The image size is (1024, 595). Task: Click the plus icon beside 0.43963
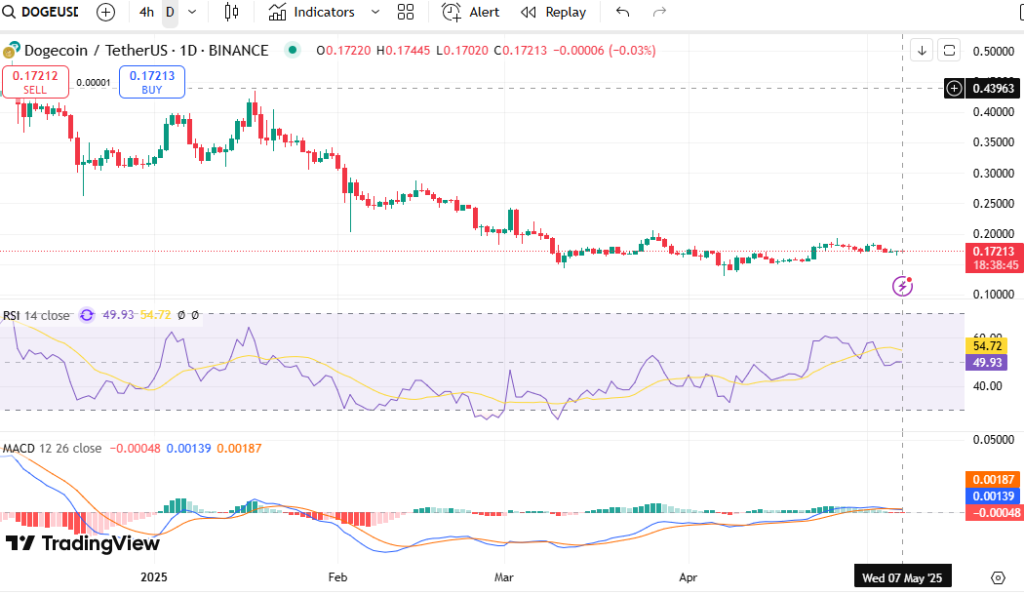point(954,88)
